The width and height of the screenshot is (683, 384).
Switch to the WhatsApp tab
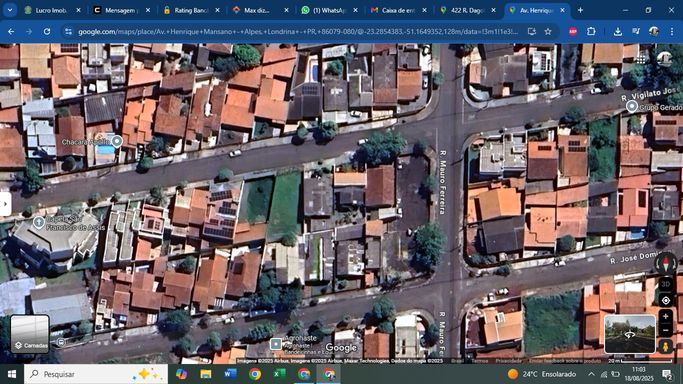point(330,10)
